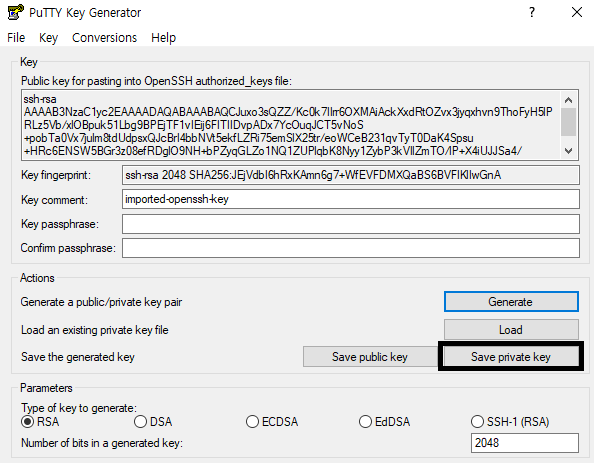Viewport: 594px width, 463px height.
Task: Click the Confirm passphrase field
Action: coord(351,248)
